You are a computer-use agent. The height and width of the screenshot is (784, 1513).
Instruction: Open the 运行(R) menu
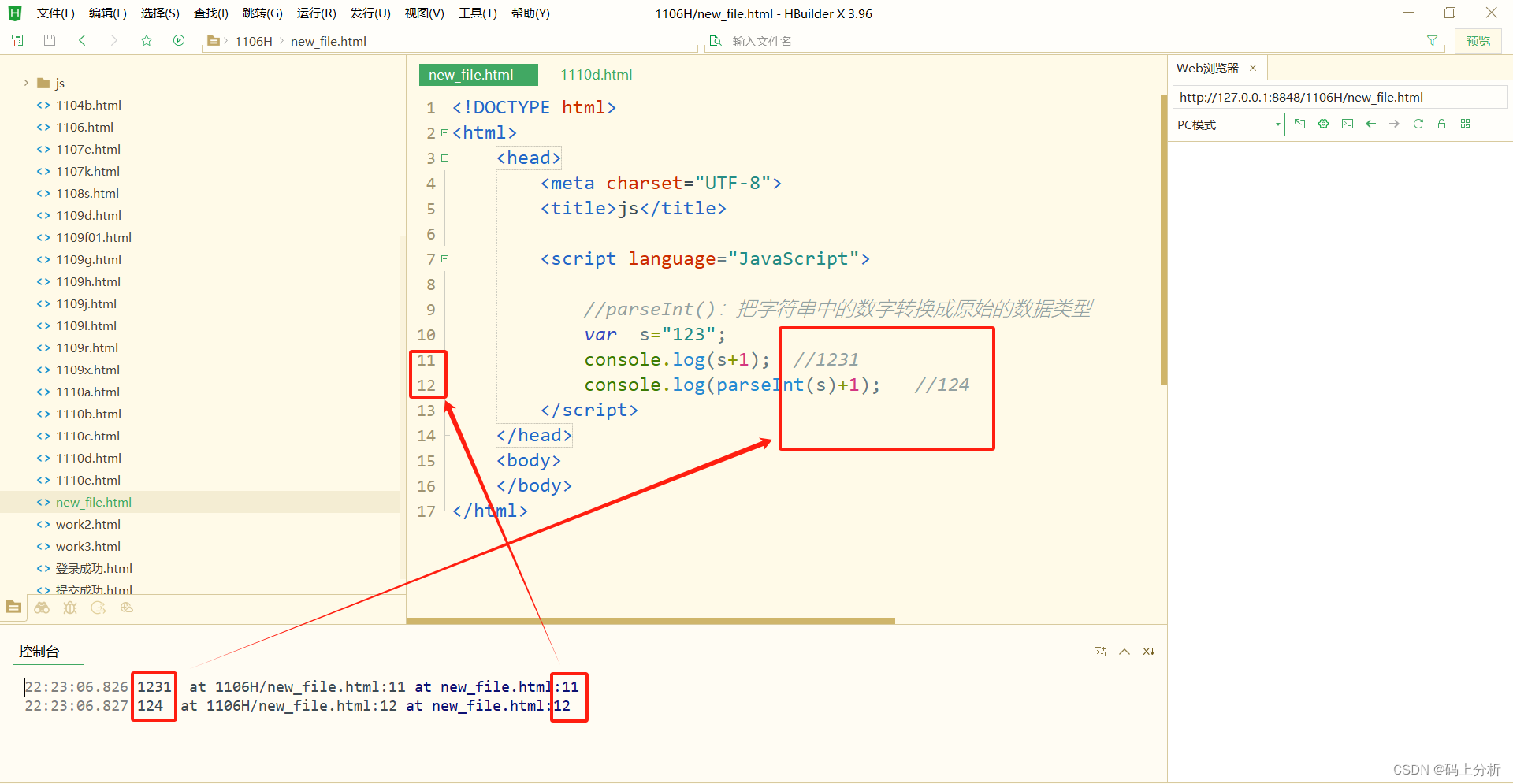[x=316, y=13]
